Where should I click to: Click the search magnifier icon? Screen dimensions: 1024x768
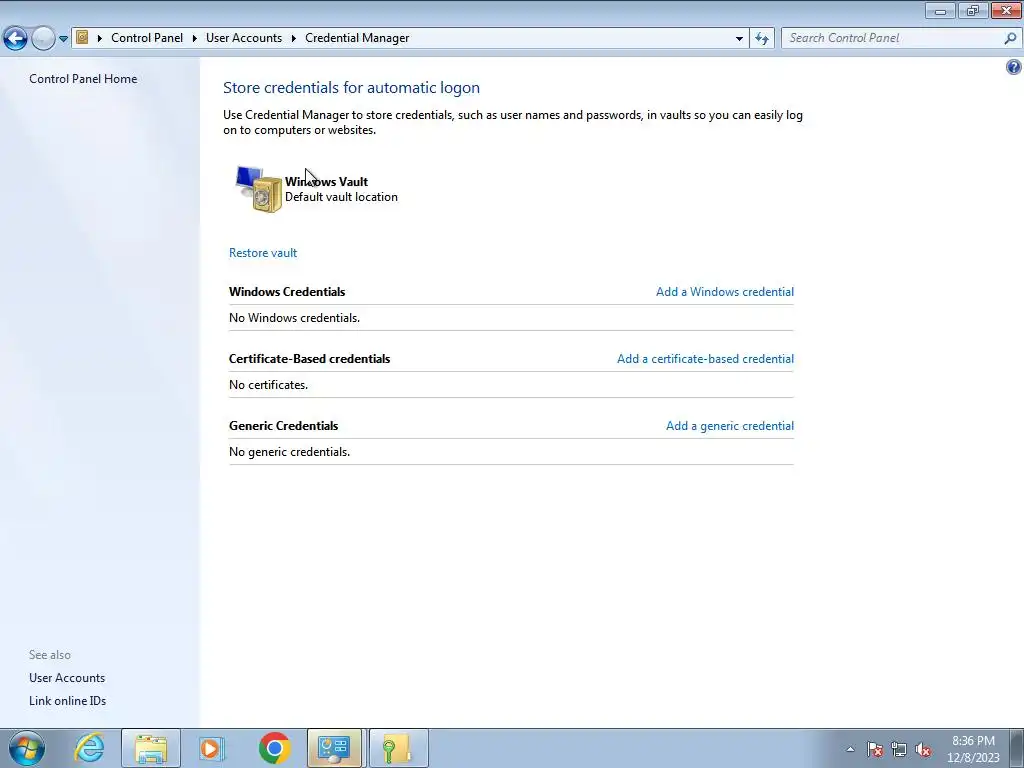click(1010, 38)
